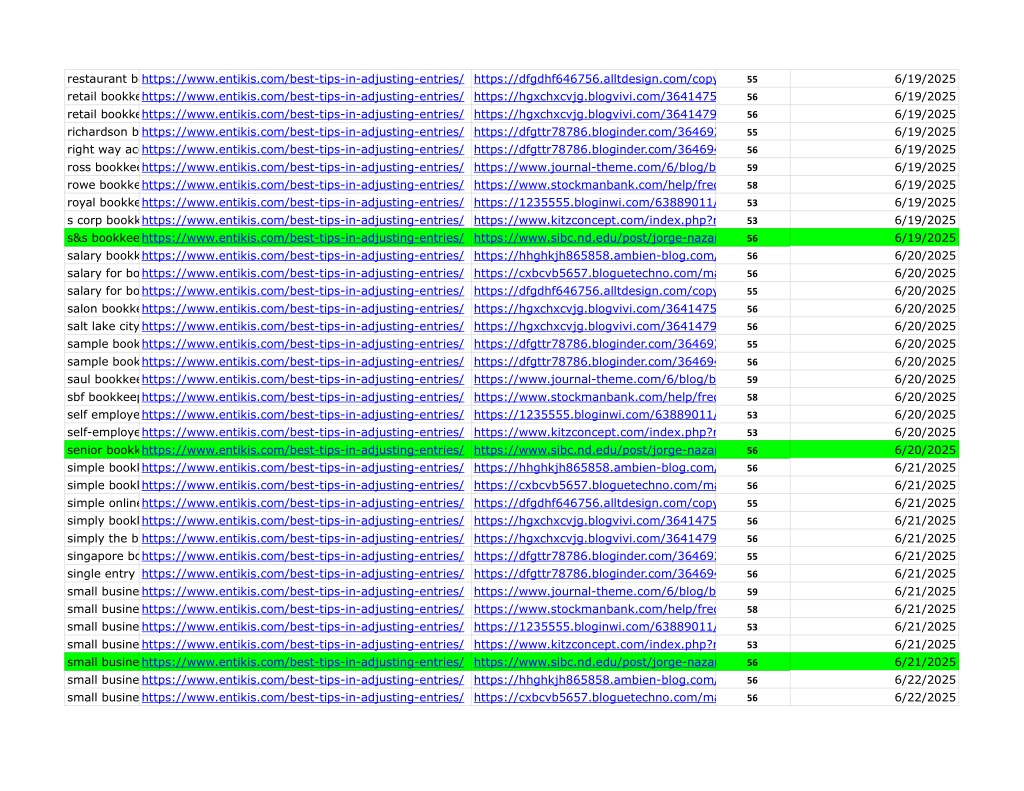
Task: Open entikis link in salt lake city row
Action: (x=302, y=326)
